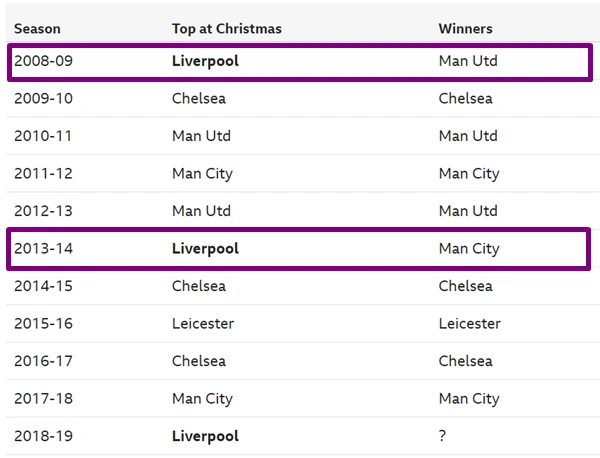This screenshot has height=458, width=600.
Task: Click Man City winners in 2013-14 row
Action: coord(468,249)
